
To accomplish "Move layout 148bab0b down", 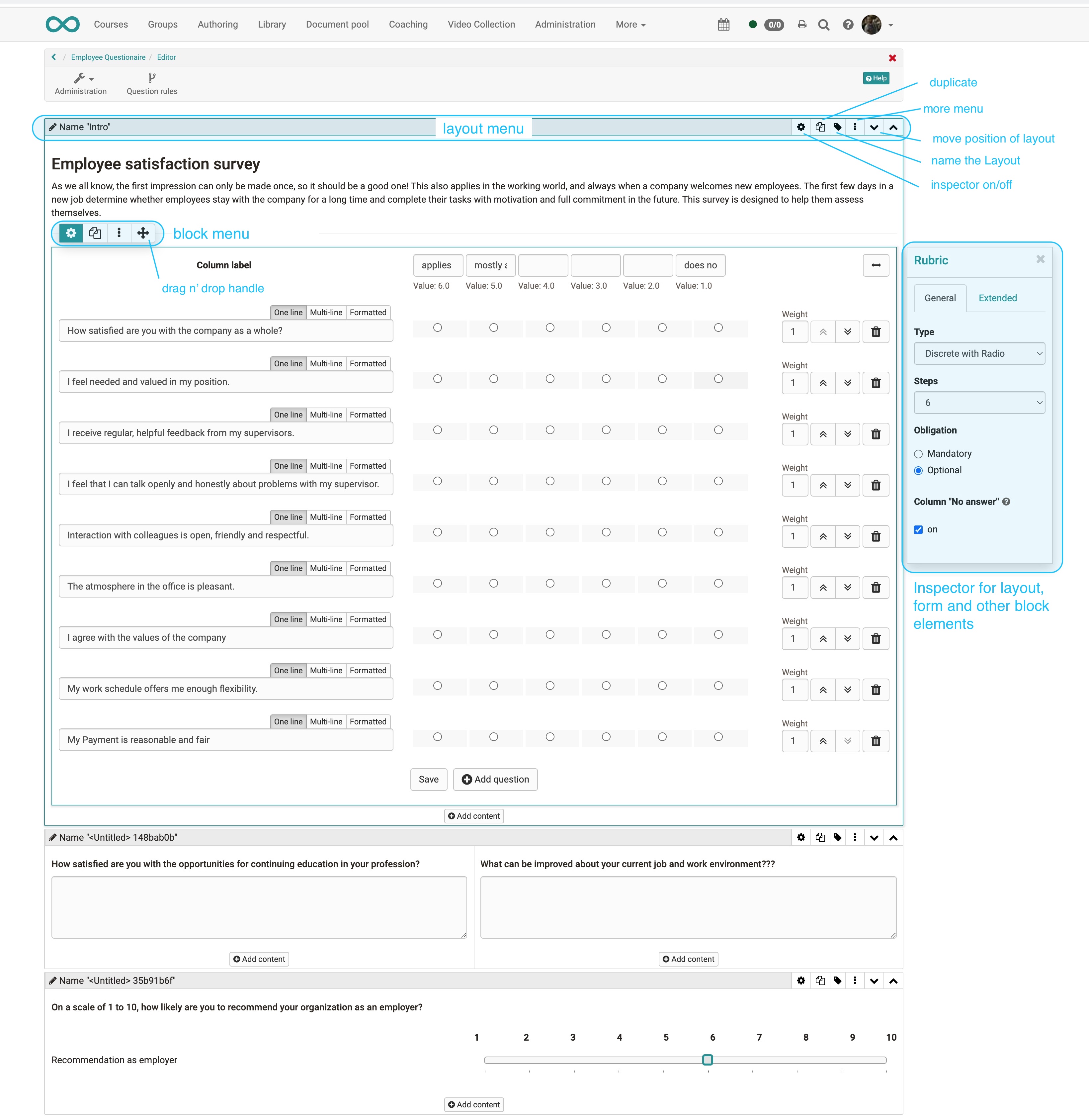I will coord(874,838).
